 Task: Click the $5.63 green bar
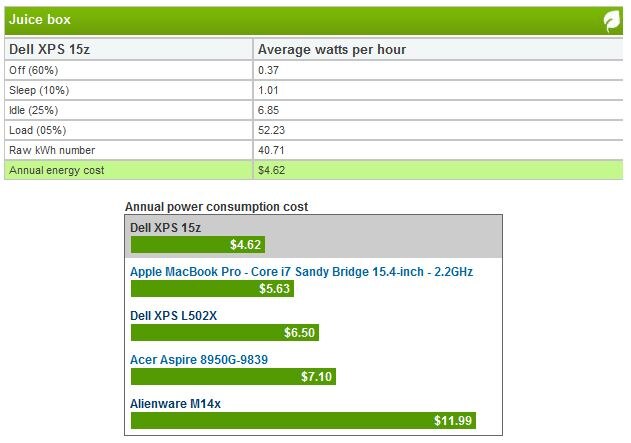click(x=212, y=288)
